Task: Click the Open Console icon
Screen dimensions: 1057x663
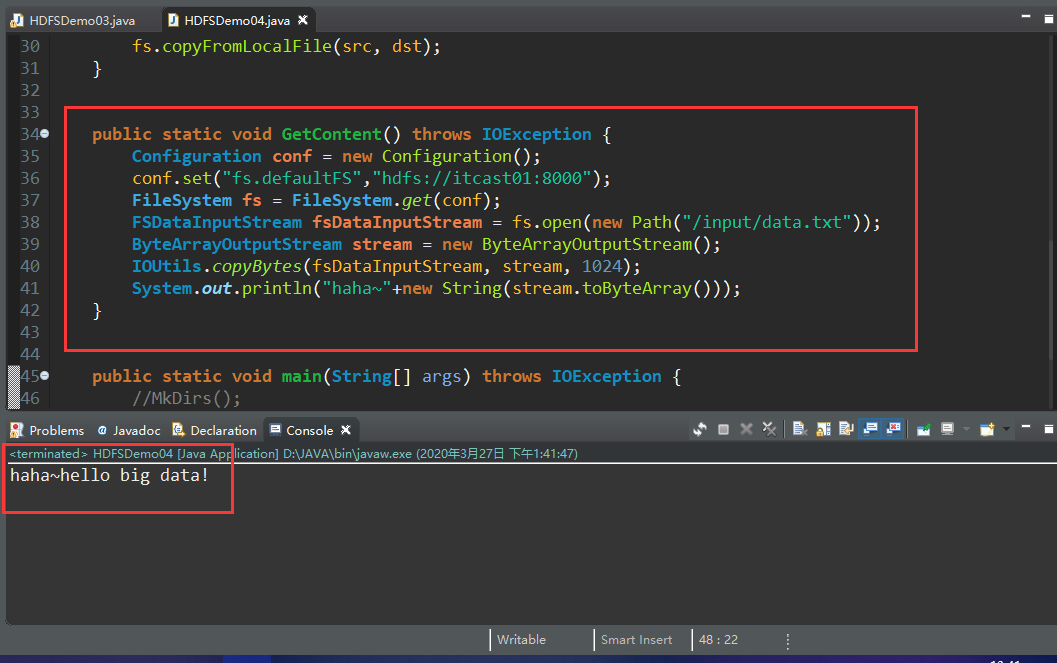Action: [x=987, y=429]
